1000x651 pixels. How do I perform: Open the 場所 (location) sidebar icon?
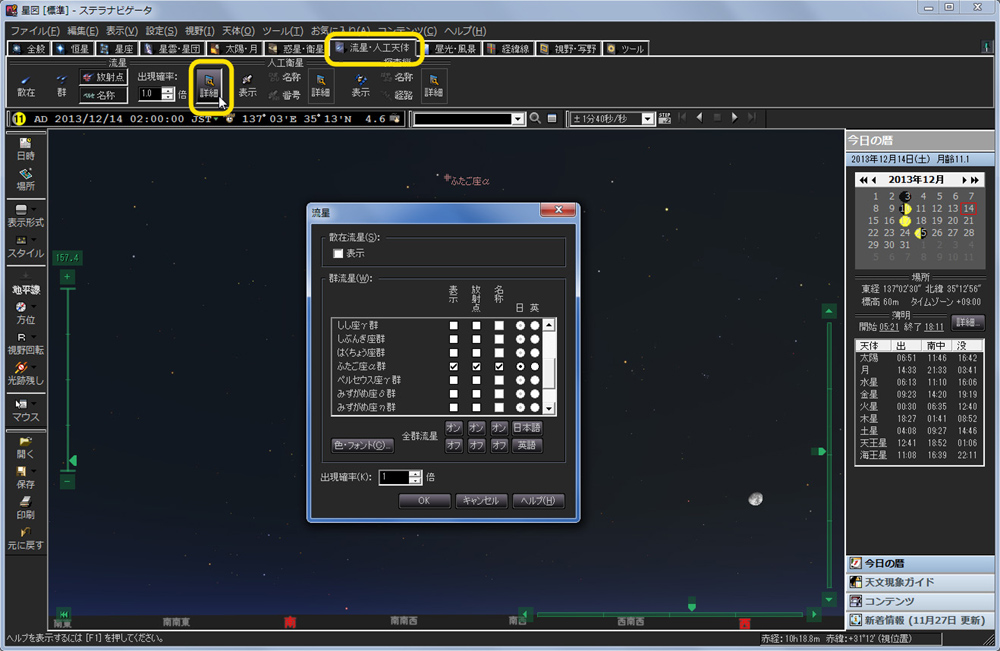pos(26,179)
